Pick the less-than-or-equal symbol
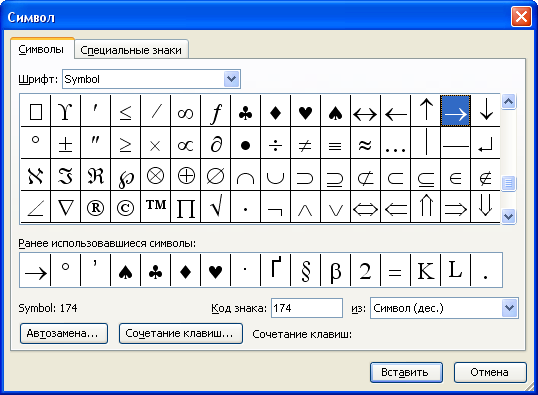 (126, 111)
